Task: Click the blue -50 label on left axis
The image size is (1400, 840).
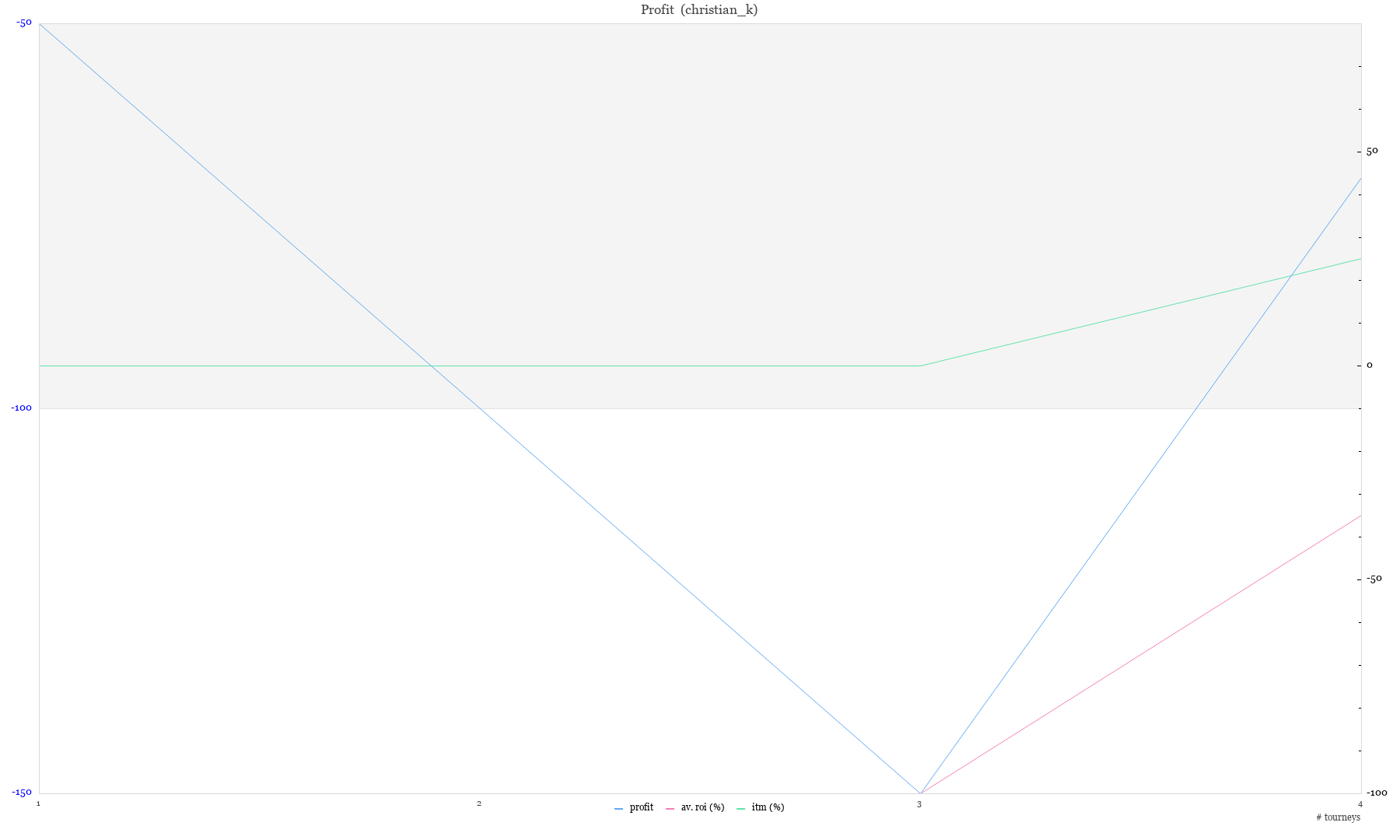Action: 23,23
